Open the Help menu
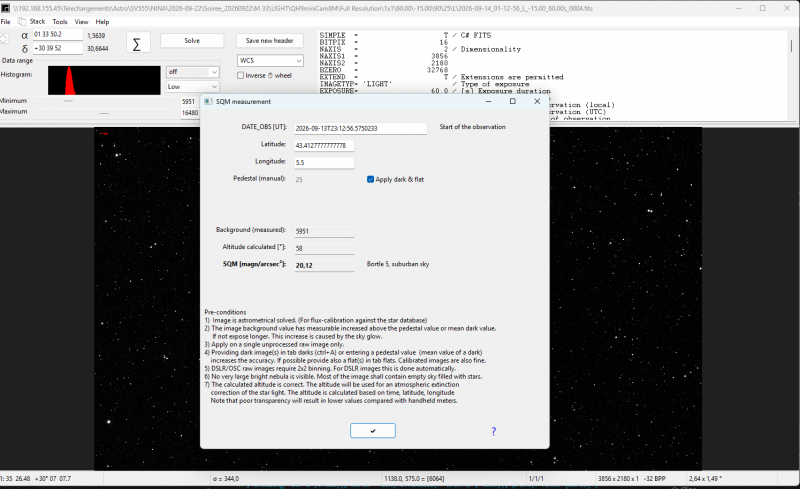 coord(103,21)
